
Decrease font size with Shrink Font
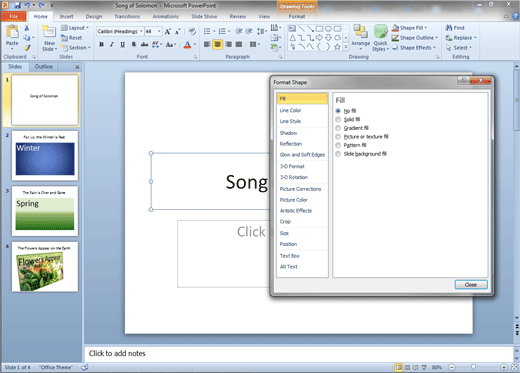(178, 32)
